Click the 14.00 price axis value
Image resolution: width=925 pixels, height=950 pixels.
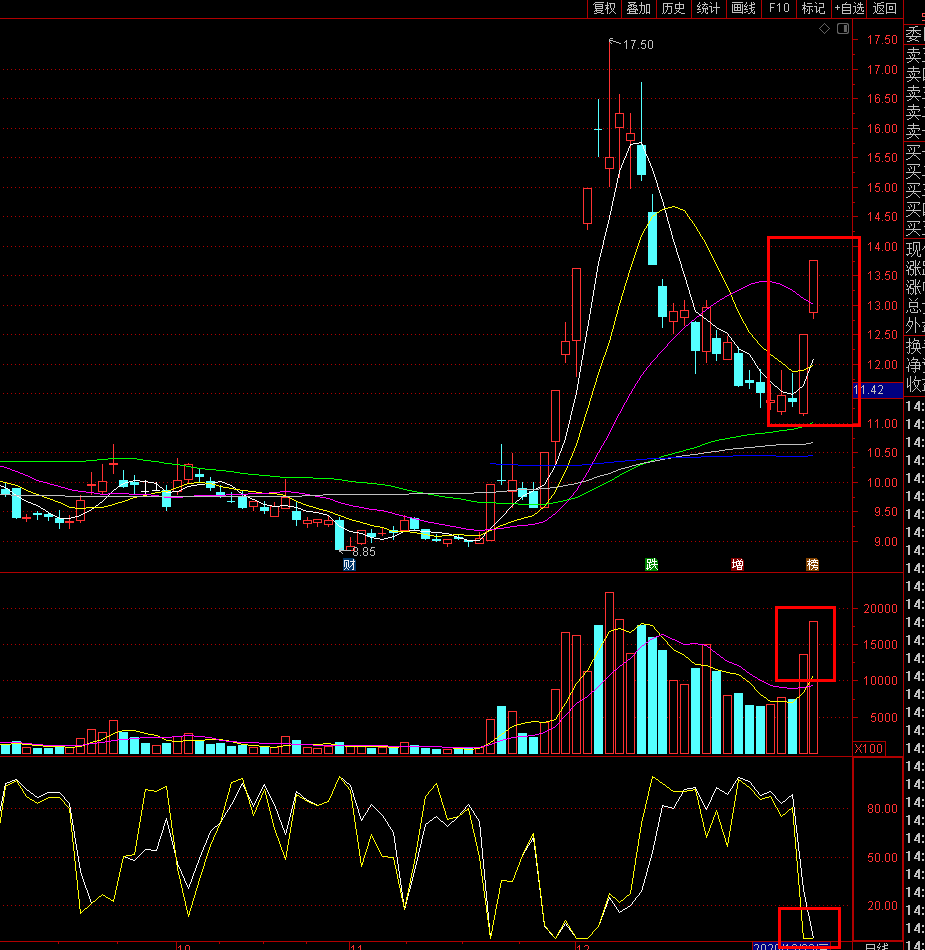pyautogui.click(x=882, y=247)
